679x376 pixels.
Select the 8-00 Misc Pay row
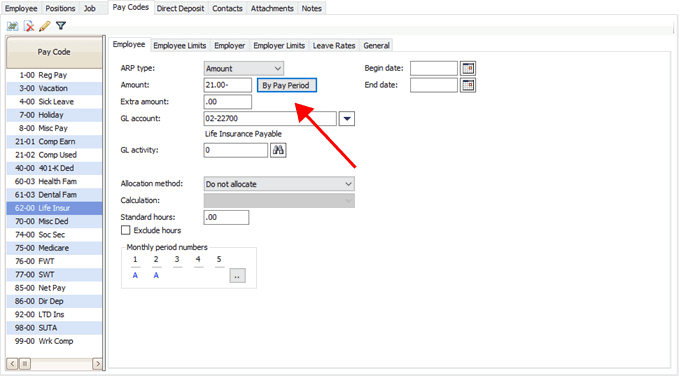(x=54, y=129)
